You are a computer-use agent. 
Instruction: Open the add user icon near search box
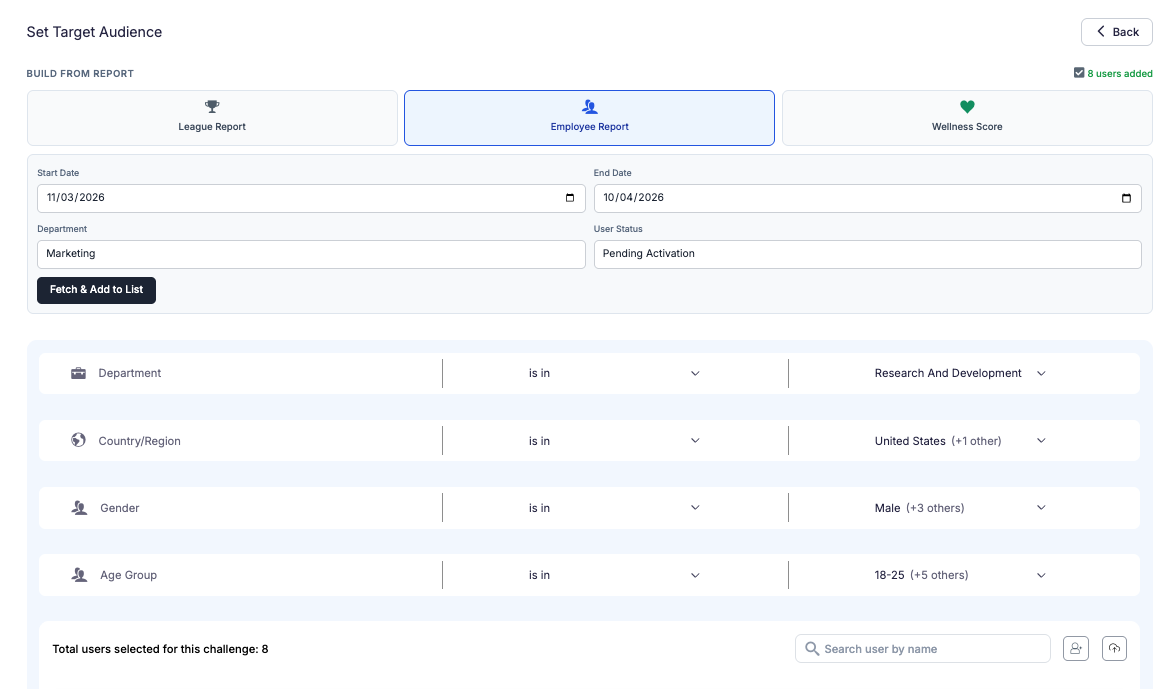pos(1075,648)
